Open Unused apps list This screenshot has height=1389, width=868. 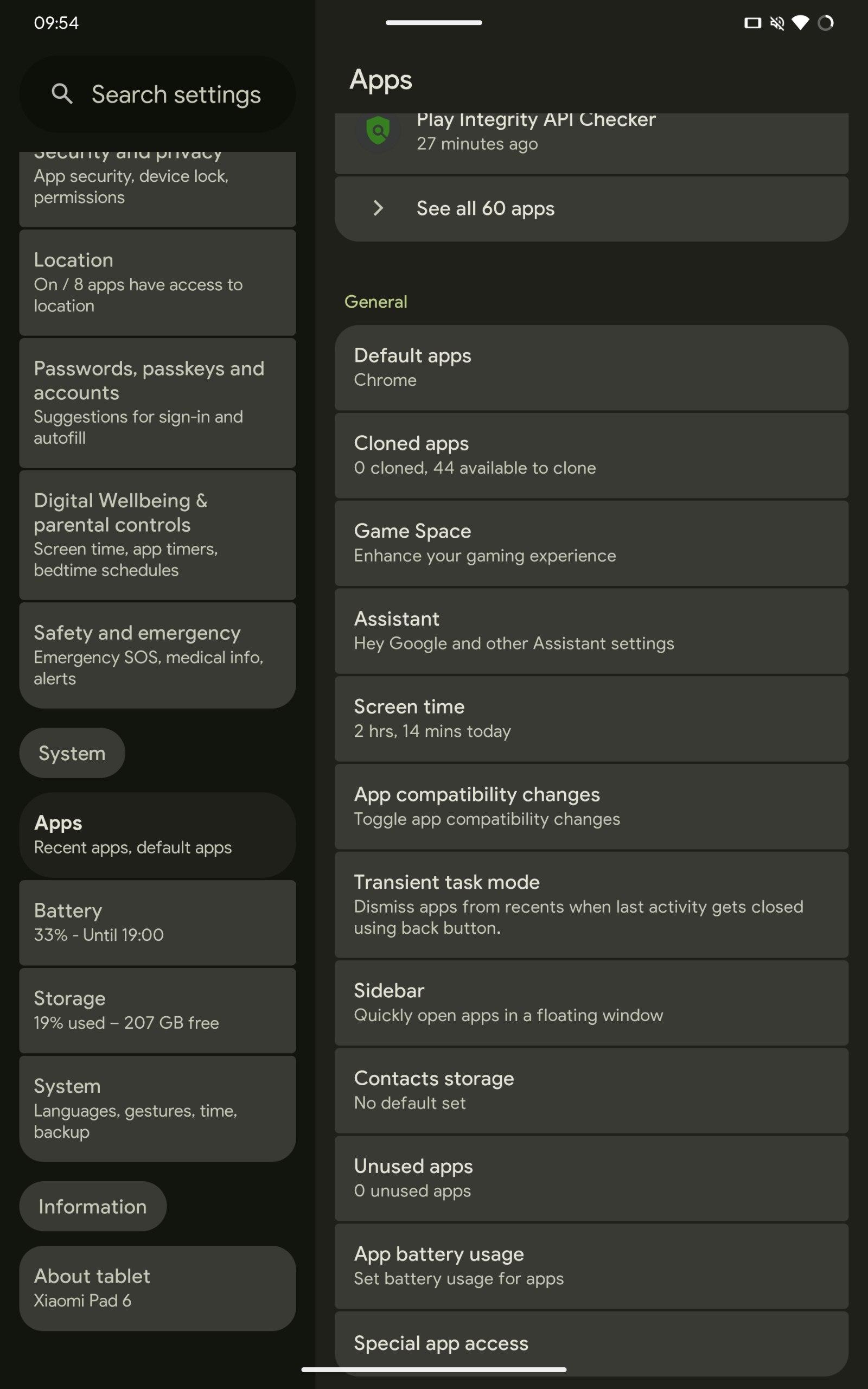point(591,1178)
